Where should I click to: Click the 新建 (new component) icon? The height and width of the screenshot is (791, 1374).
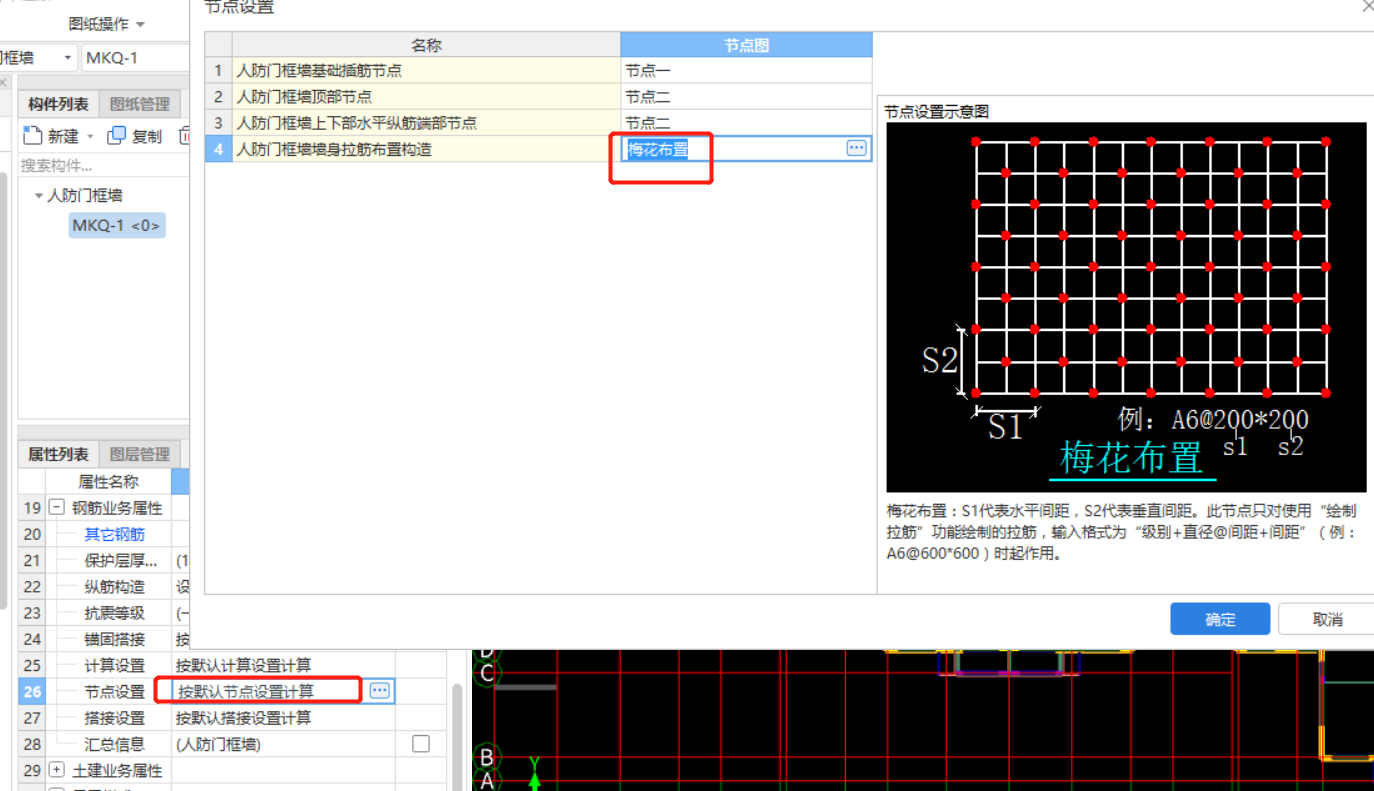point(32,135)
